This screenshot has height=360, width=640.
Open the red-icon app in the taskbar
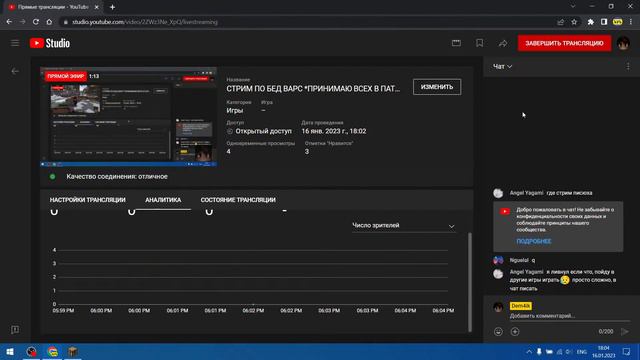coord(31,352)
